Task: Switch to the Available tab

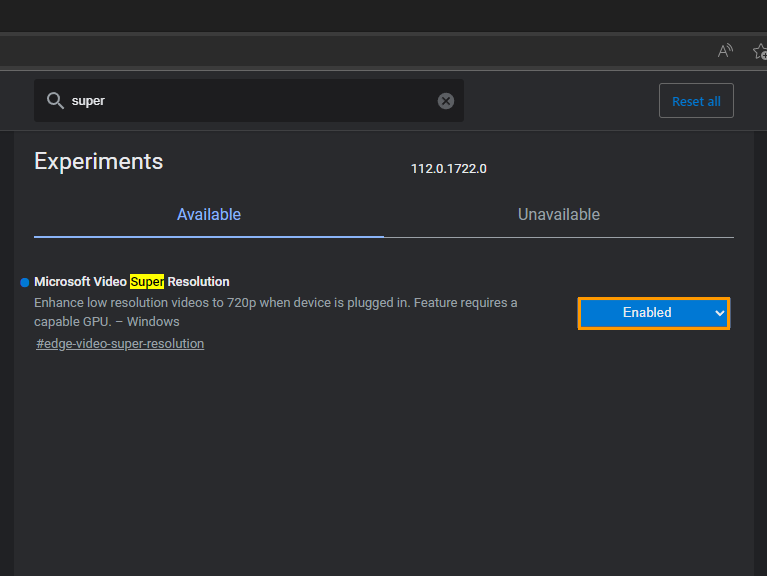Action: tap(209, 215)
